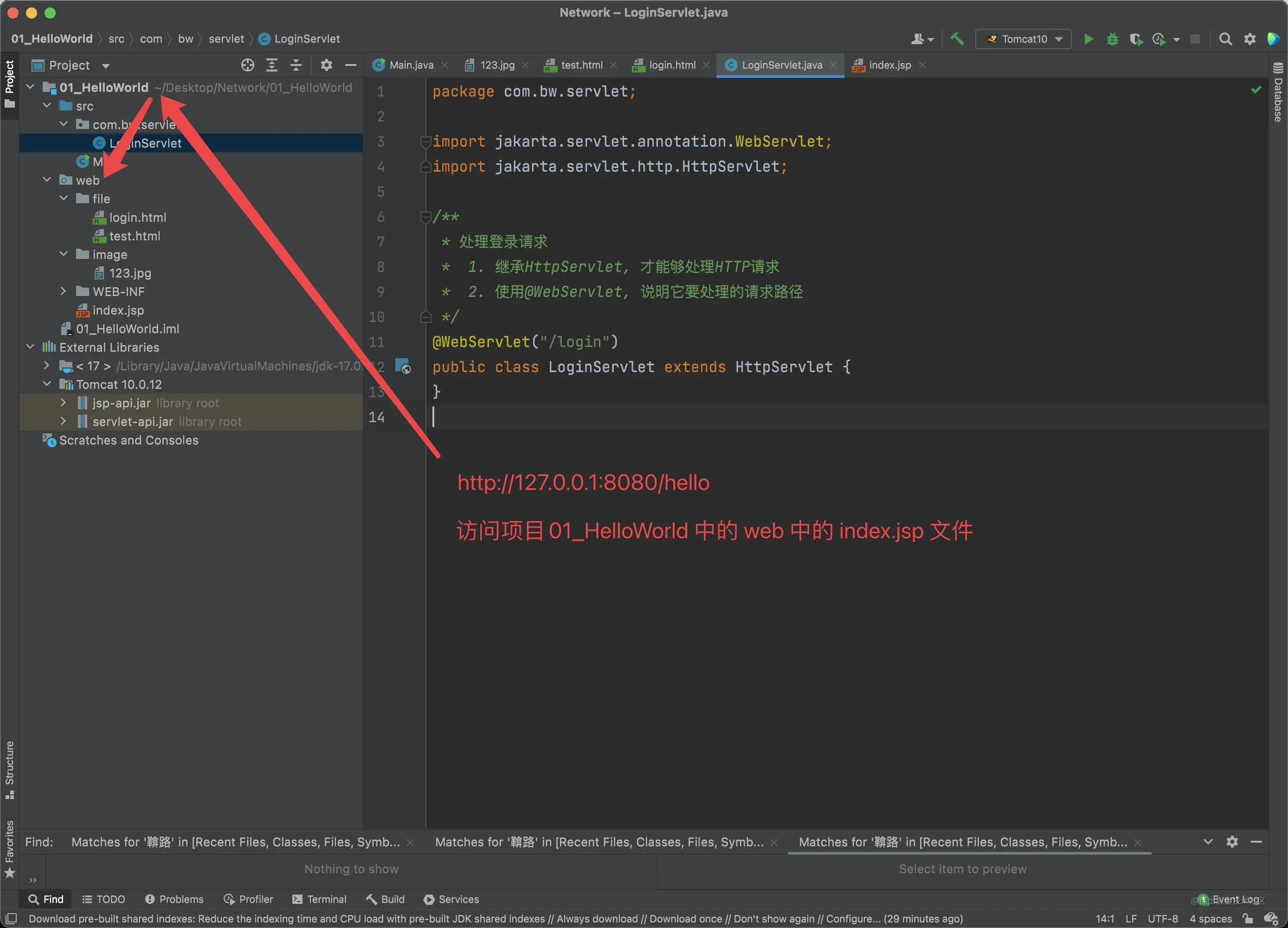This screenshot has width=1288, height=928.
Task: Collapse the Tomcat 10.0.12 node
Action: pyautogui.click(x=47, y=384)
